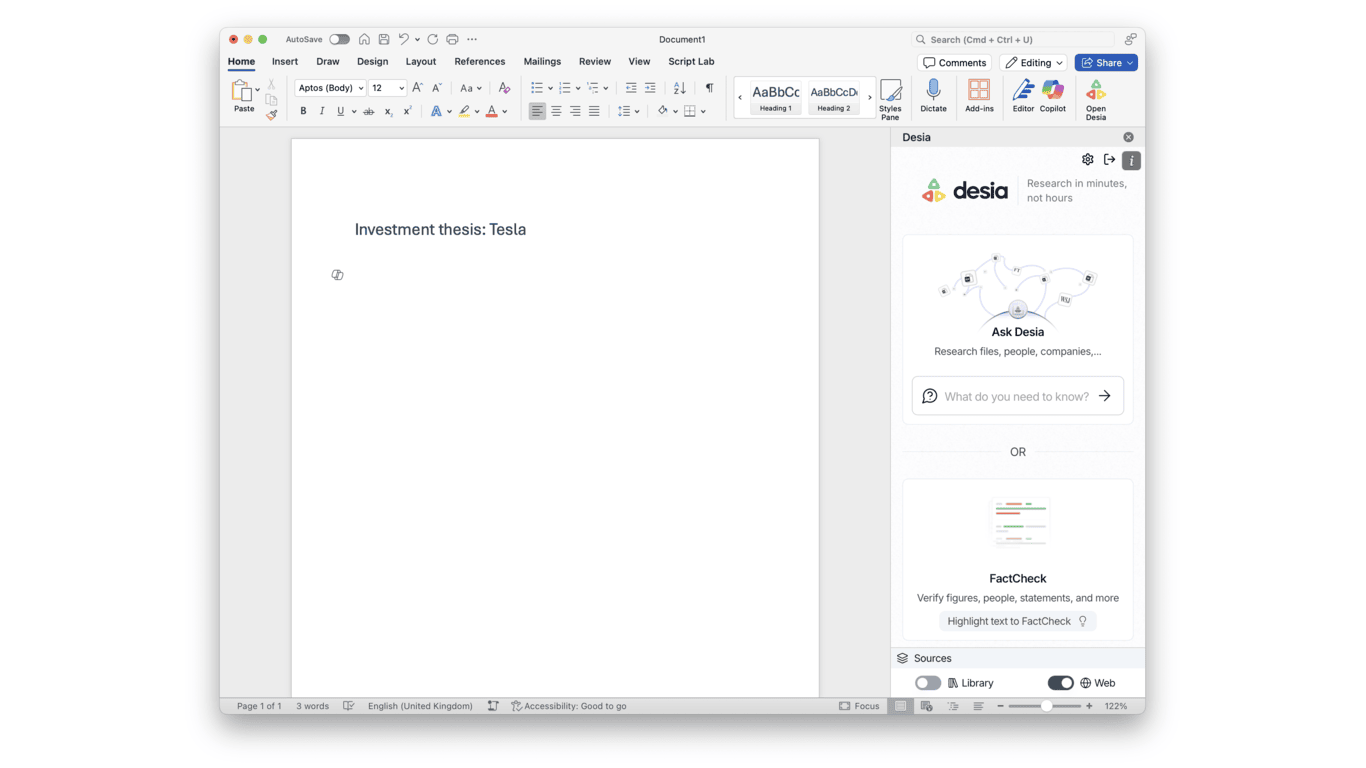The height and width of the screenshot is (768, 1366).
Task: Open the Layout tab
Action: pyautogui.click(x=421, y=62)
